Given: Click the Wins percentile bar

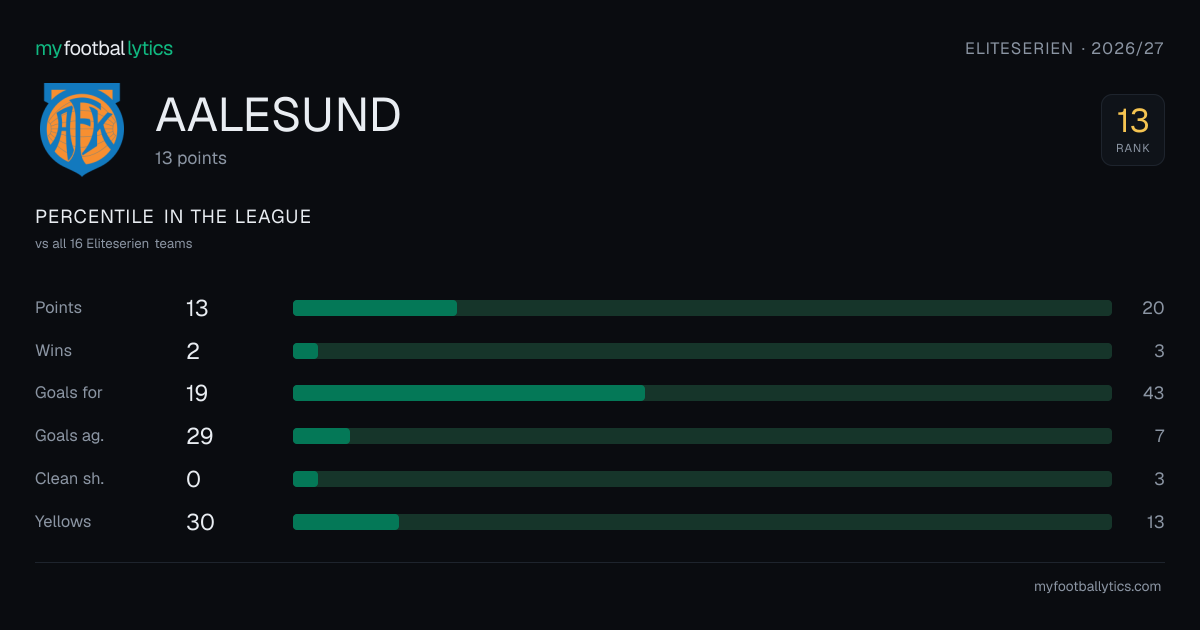Looking at the screenshot, I should coord(702,351).
